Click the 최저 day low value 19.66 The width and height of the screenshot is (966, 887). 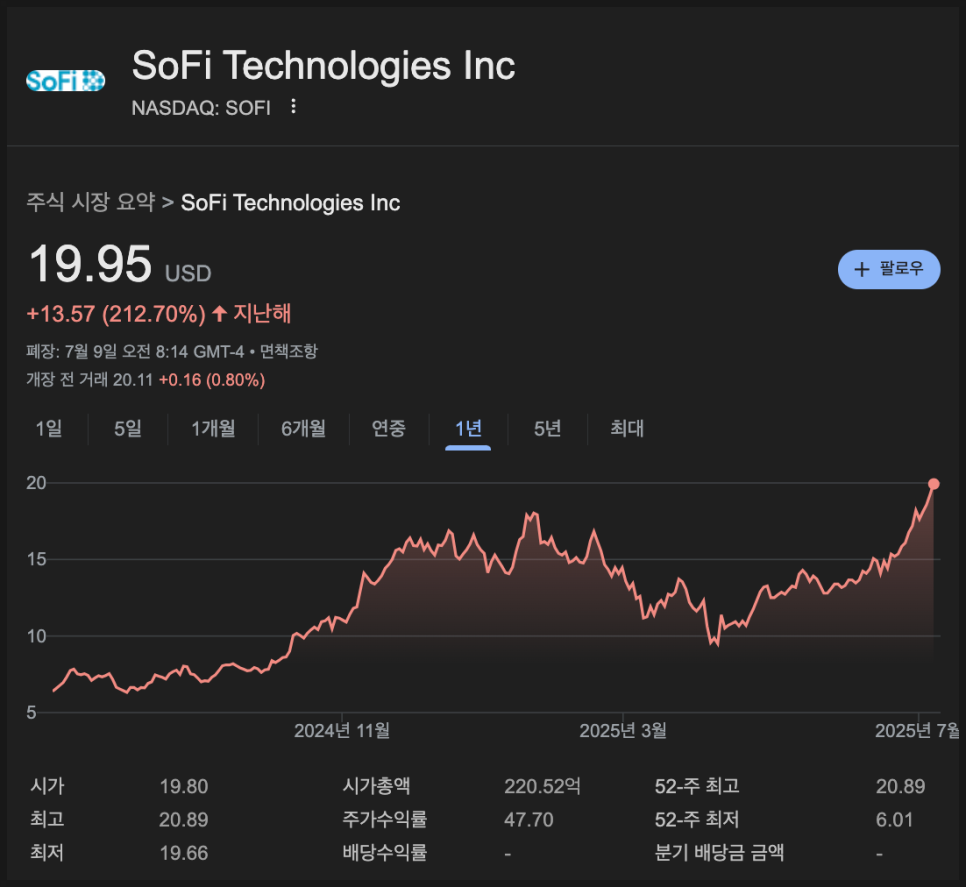click(184, 853)
